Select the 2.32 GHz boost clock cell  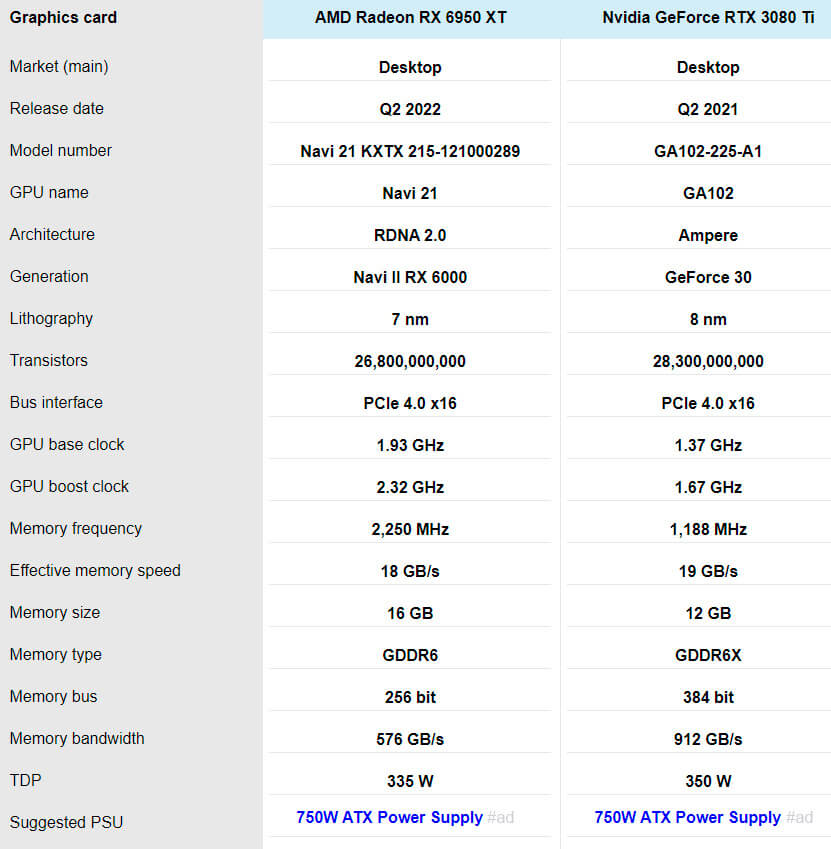coord(410,487)
